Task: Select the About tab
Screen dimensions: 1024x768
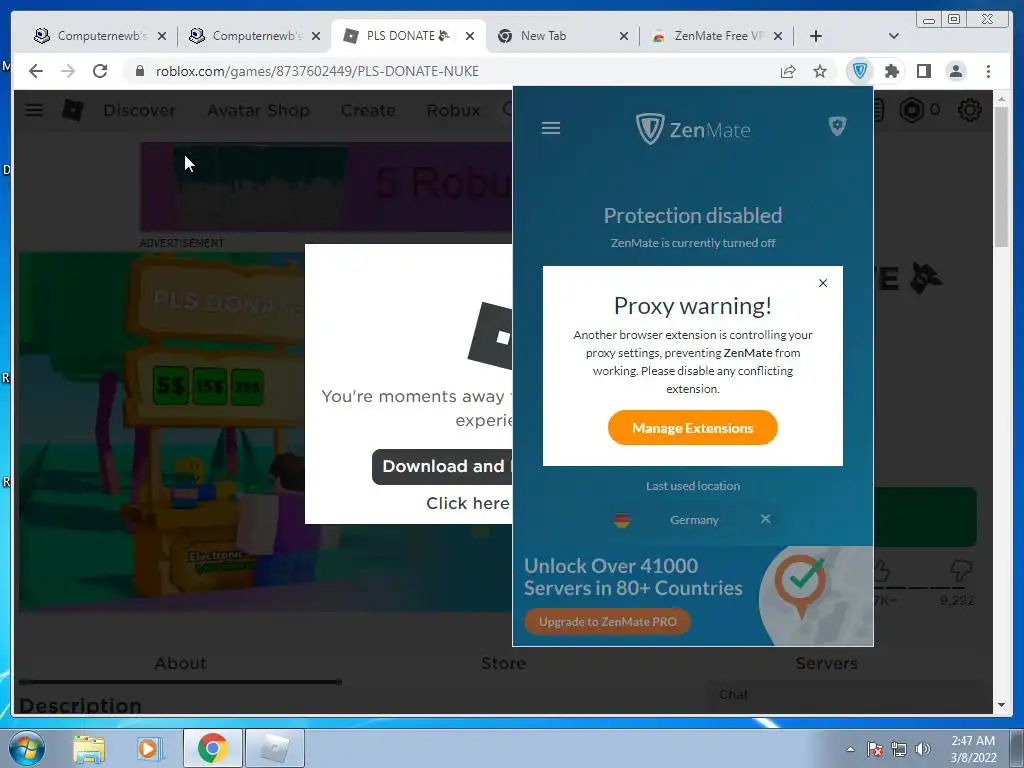Action: (x=180, y=664)
